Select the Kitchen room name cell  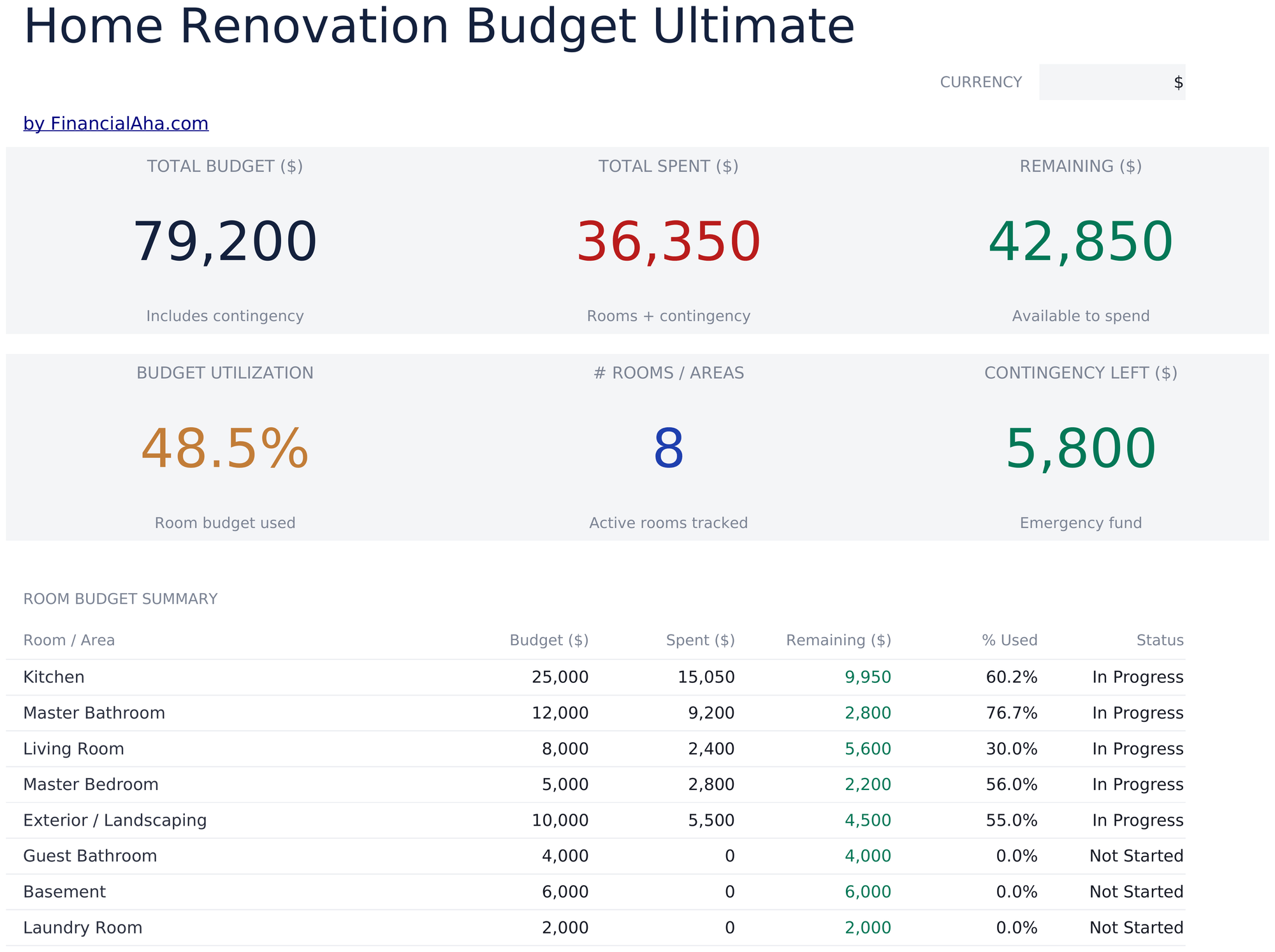[x=54, y=677]
